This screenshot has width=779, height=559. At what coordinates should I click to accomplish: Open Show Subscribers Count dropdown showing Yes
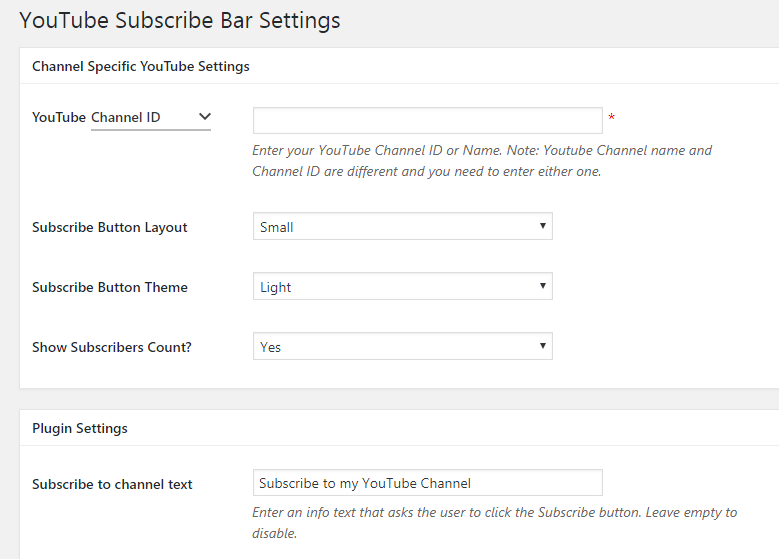(403, 346)
